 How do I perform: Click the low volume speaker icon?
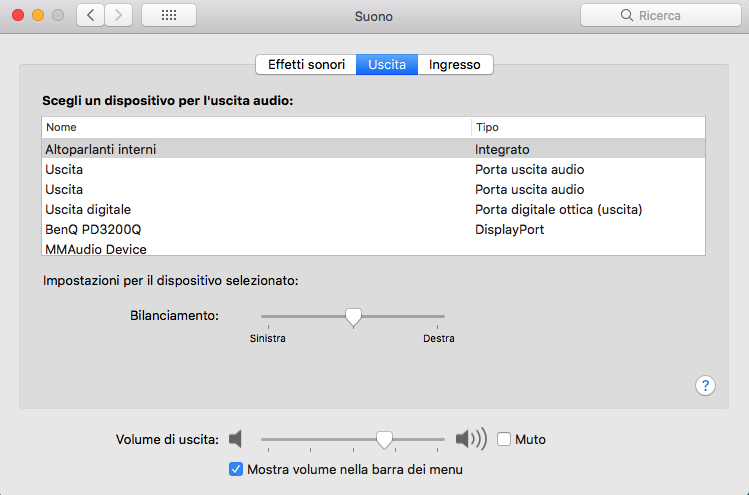pos(235,439)
